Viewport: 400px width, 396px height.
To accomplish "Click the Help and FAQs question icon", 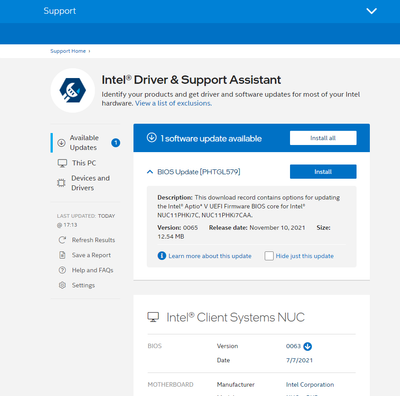I will (x=62, y=270).
